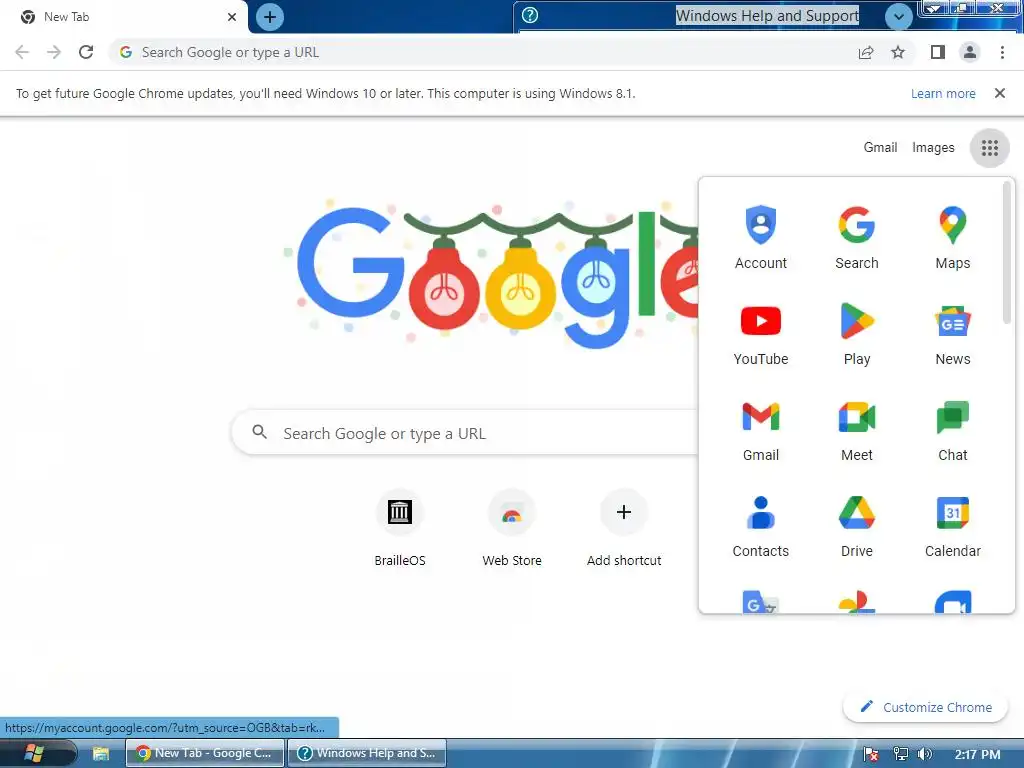
Task: Open Google Search from the apps panel
Action: (x=856, y=238)
